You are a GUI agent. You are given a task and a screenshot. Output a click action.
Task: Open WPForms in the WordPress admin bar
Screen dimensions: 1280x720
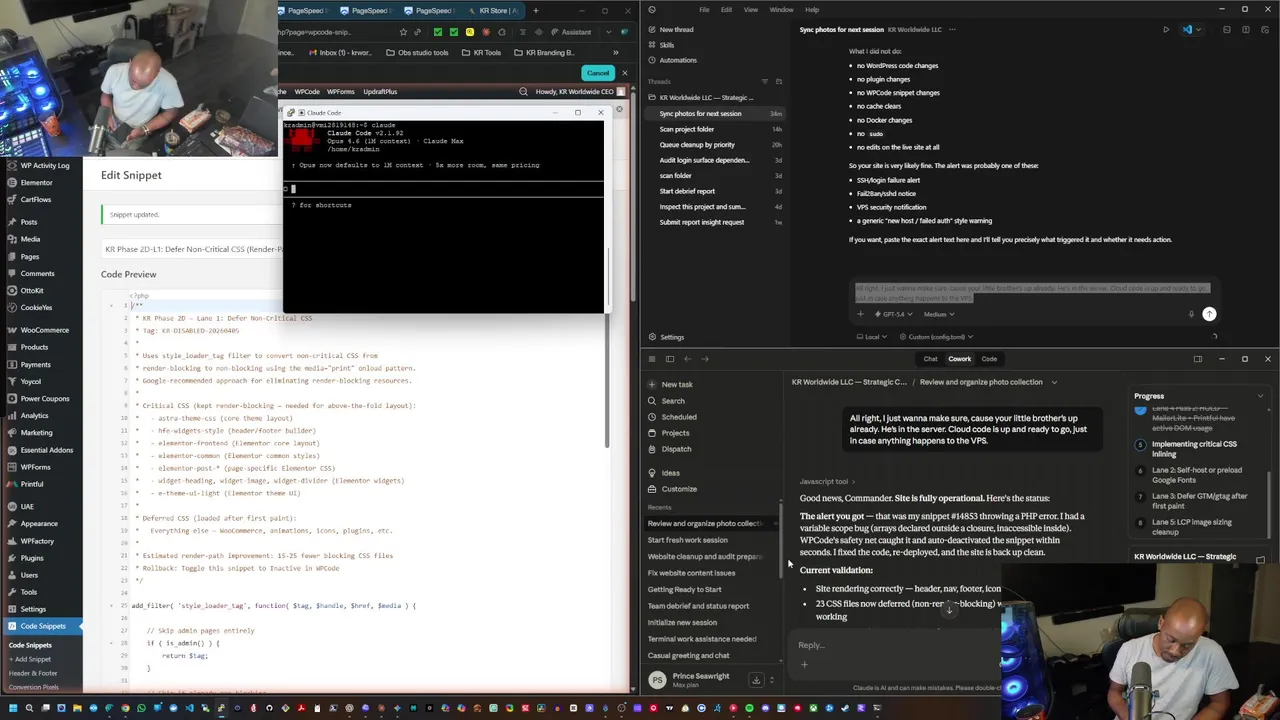coord(340,92)
